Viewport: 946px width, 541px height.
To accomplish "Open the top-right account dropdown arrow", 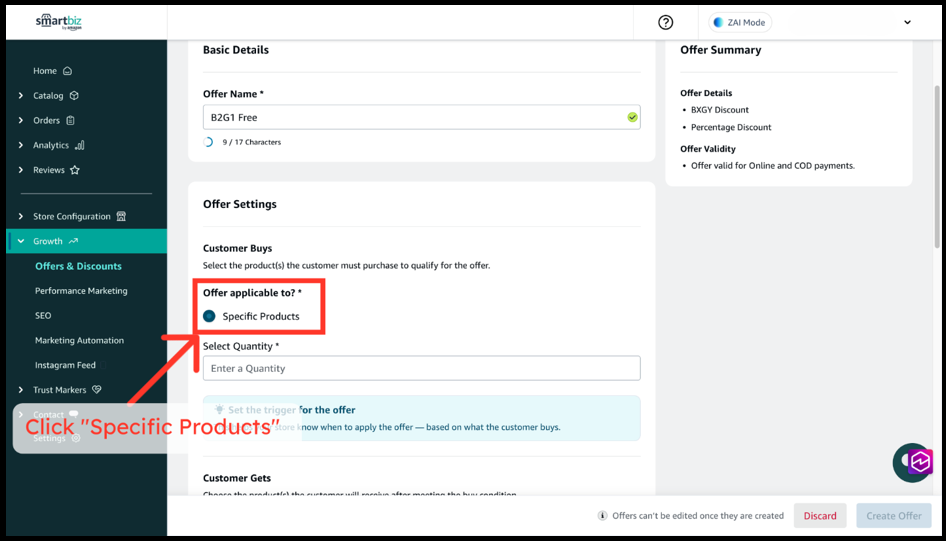I will [907, 22].
